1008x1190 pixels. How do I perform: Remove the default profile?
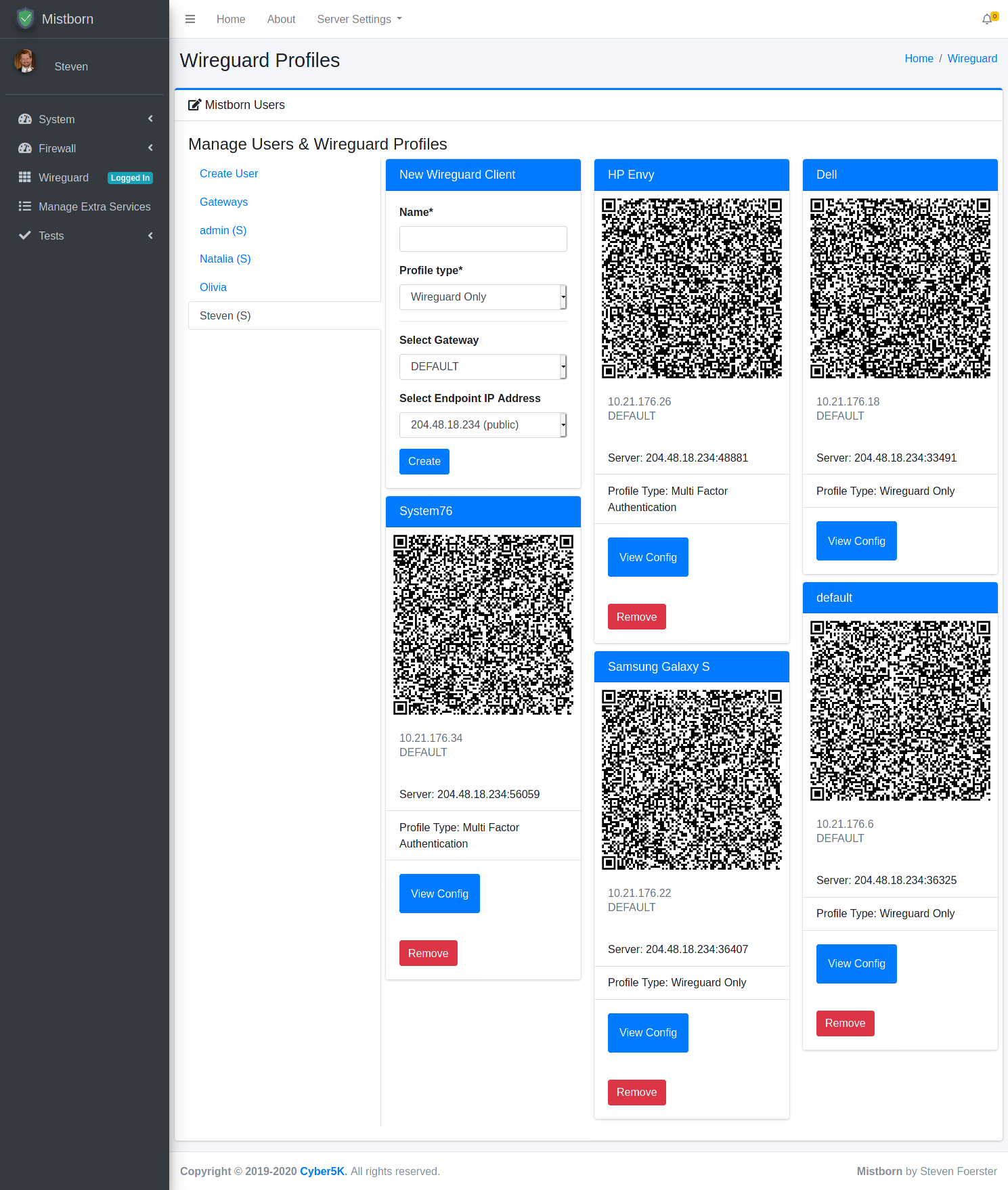click(846, 1023)
